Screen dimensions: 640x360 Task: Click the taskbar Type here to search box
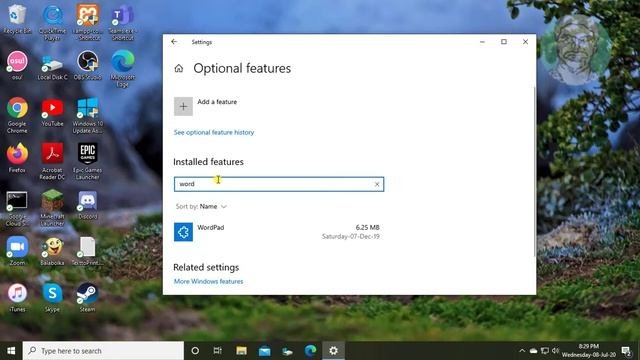[x=103, y=351]
